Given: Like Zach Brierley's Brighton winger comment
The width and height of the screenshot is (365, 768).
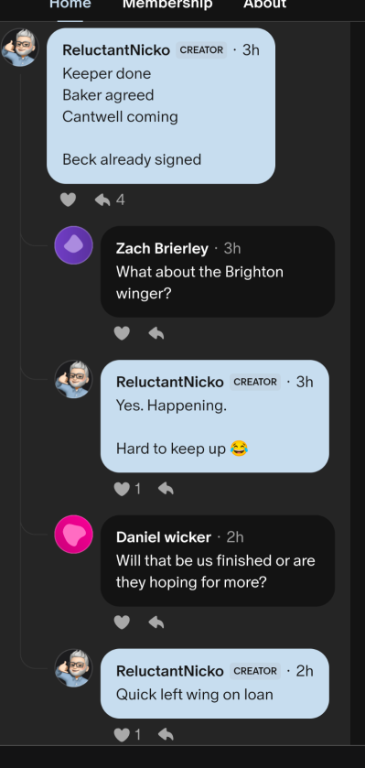Looking at the screenshot, I should (x=122, y=333).
